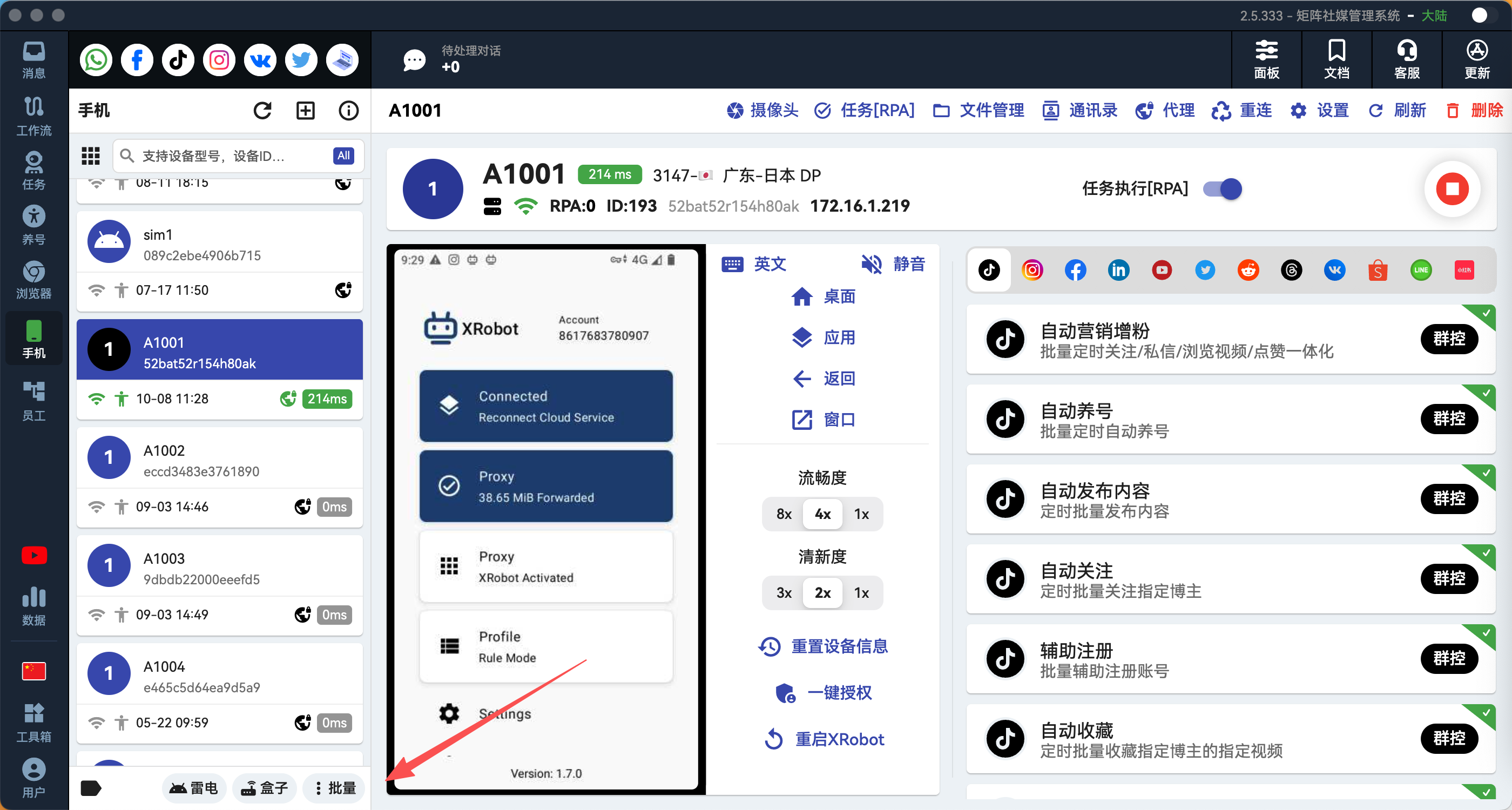Toggle the top-right title bar switch
1512x810 pixels.
pos(1483,15)
